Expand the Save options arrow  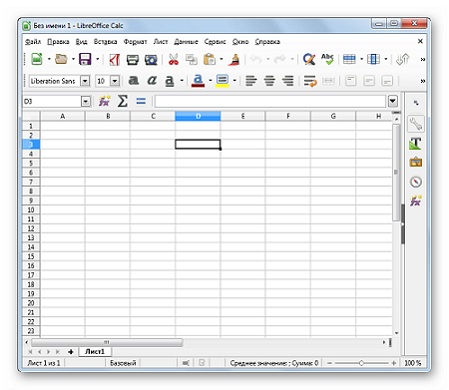pos(98,59)
